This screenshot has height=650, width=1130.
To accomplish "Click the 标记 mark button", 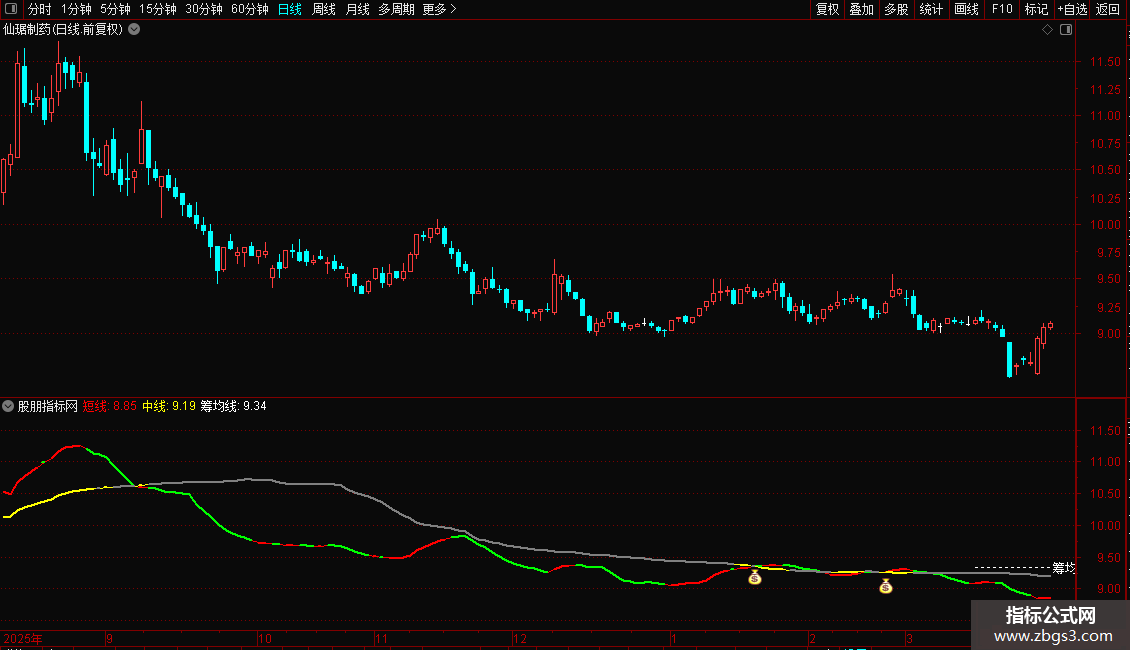I will [1036, 9].
